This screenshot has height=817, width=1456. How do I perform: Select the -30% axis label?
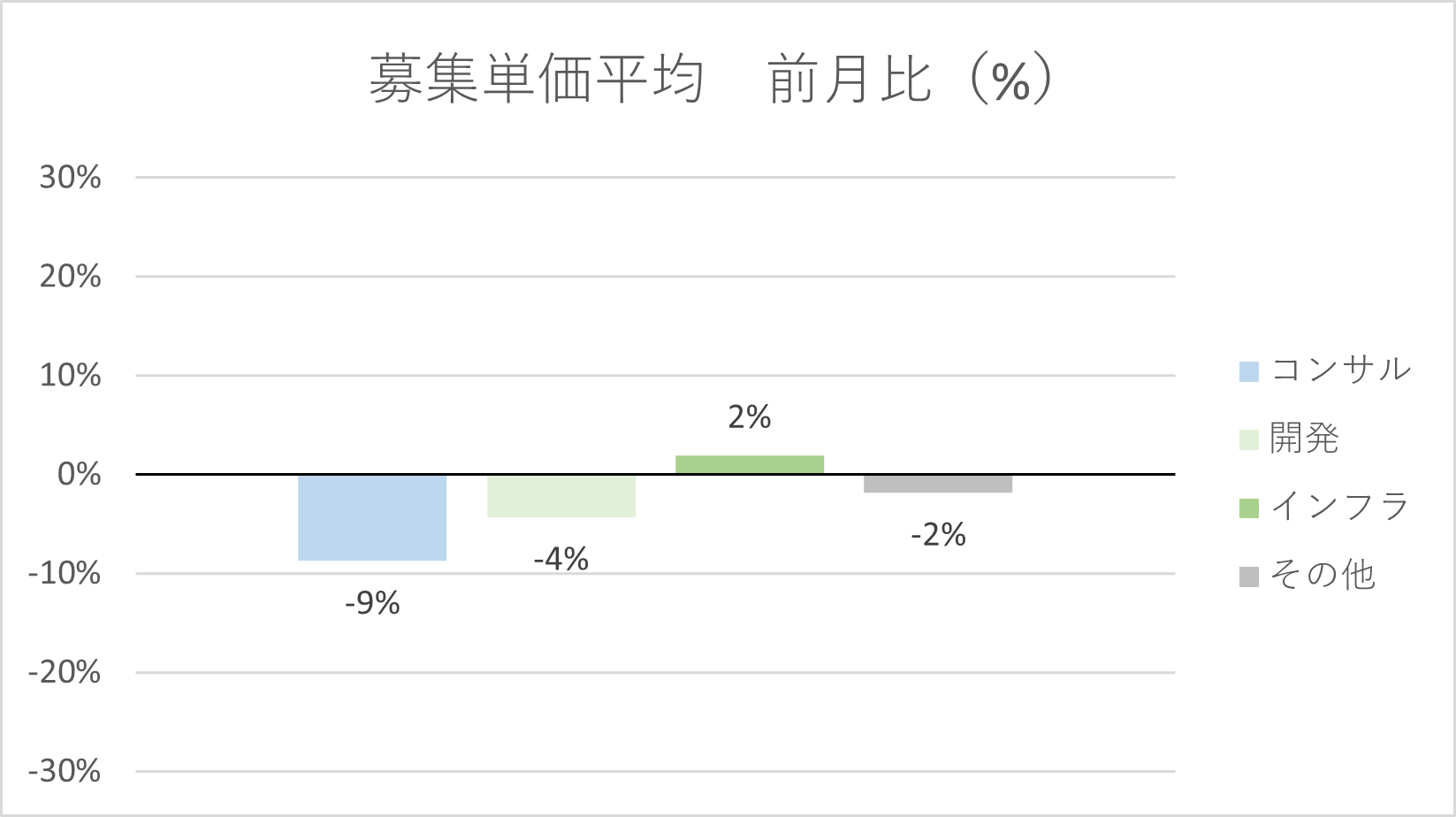65,771
